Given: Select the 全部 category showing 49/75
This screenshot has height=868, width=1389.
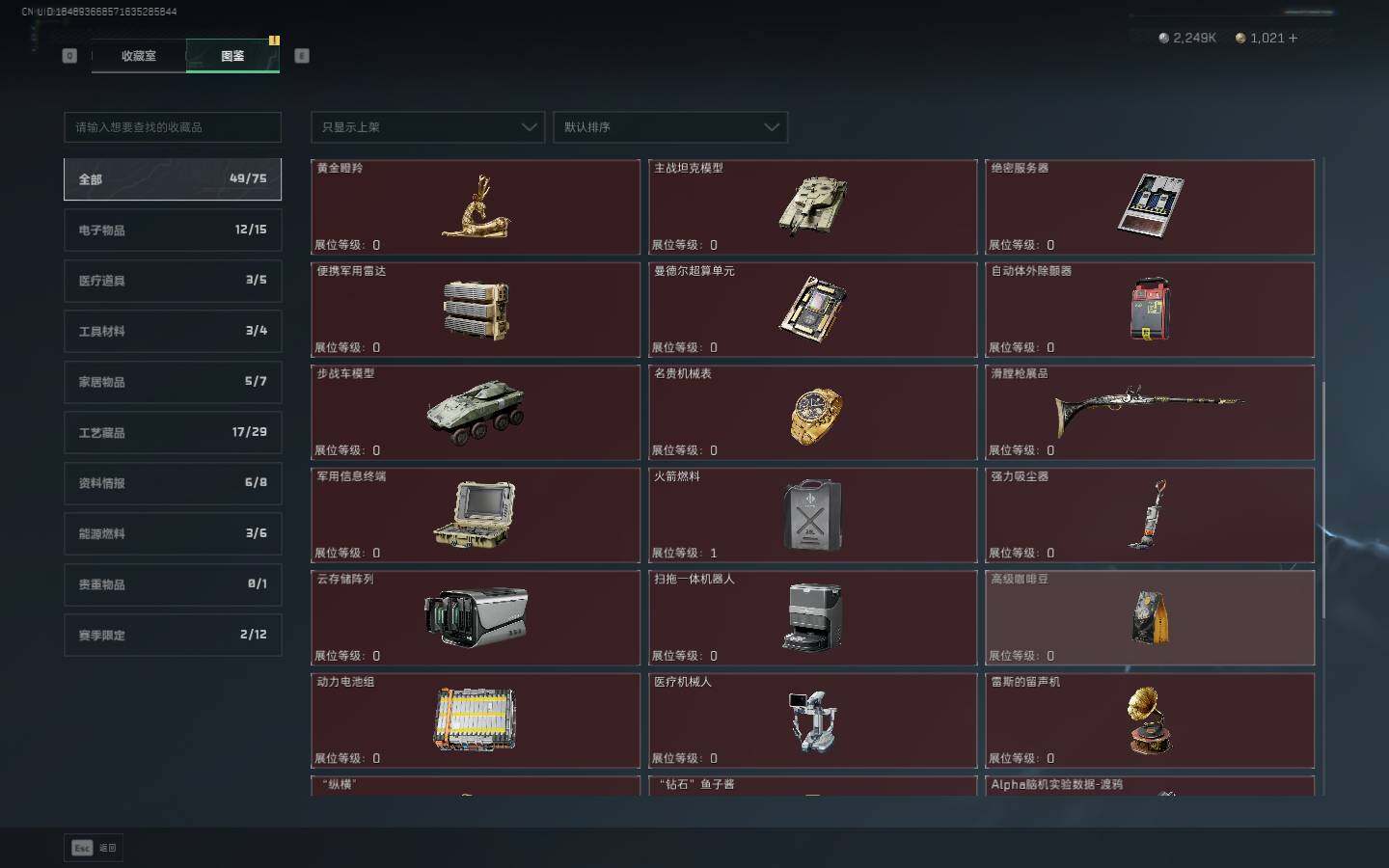Looking at the screenshot, I should click(x=173, y=179).
